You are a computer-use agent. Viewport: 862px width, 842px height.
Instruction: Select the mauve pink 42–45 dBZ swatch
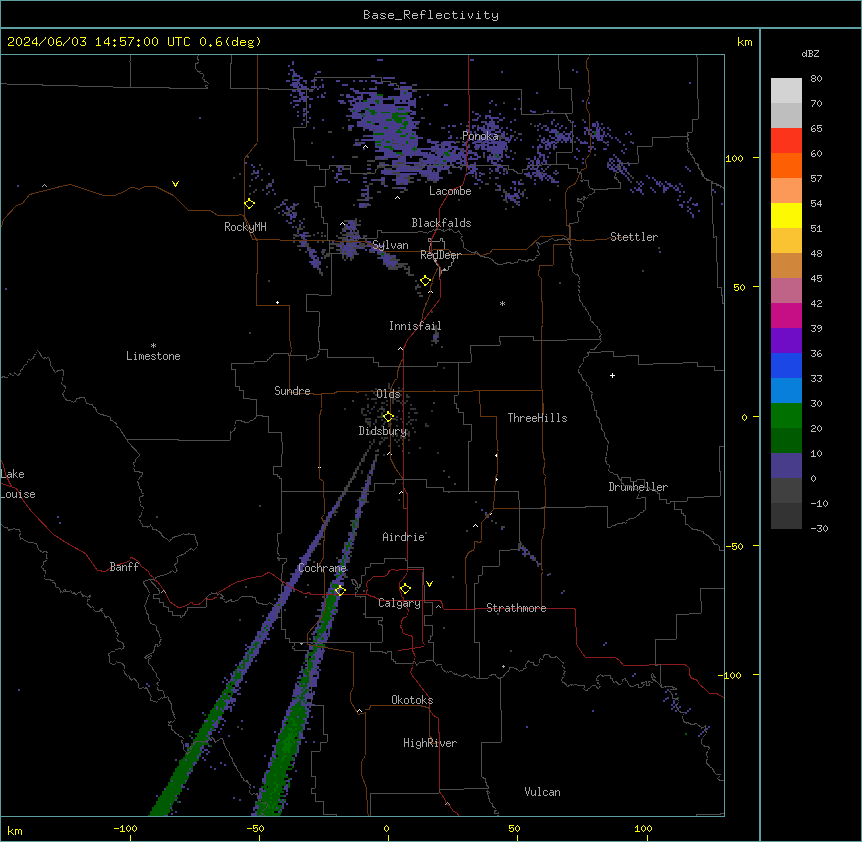786,291
